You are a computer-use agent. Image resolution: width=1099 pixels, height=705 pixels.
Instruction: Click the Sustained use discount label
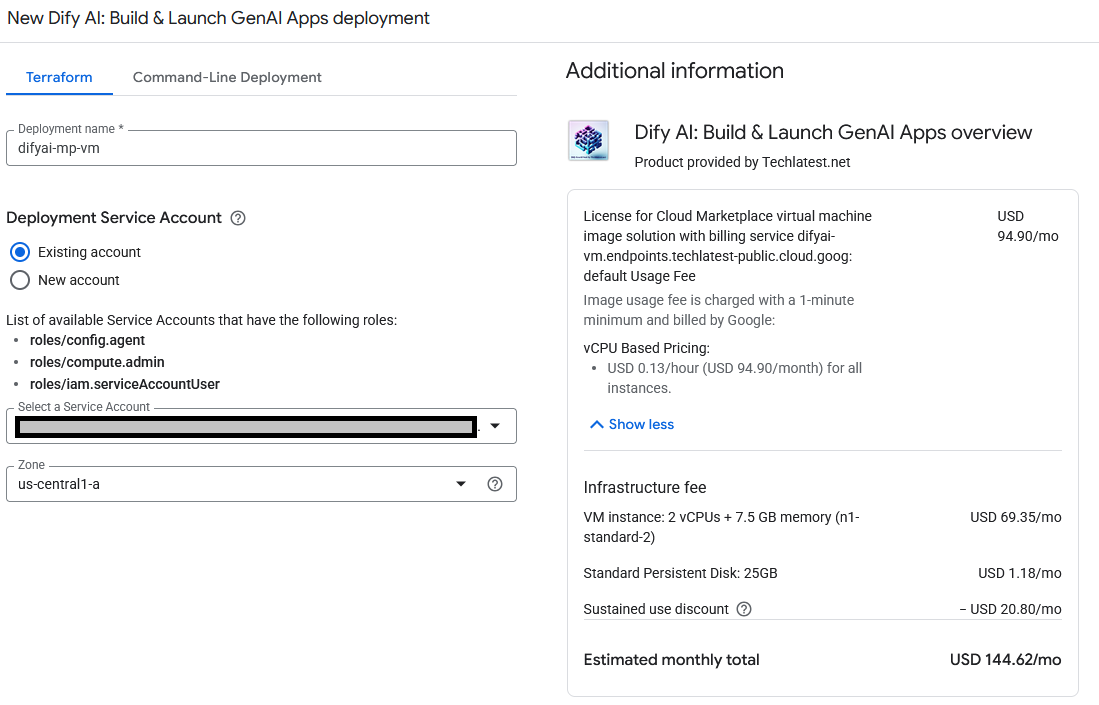coord(656,609)
